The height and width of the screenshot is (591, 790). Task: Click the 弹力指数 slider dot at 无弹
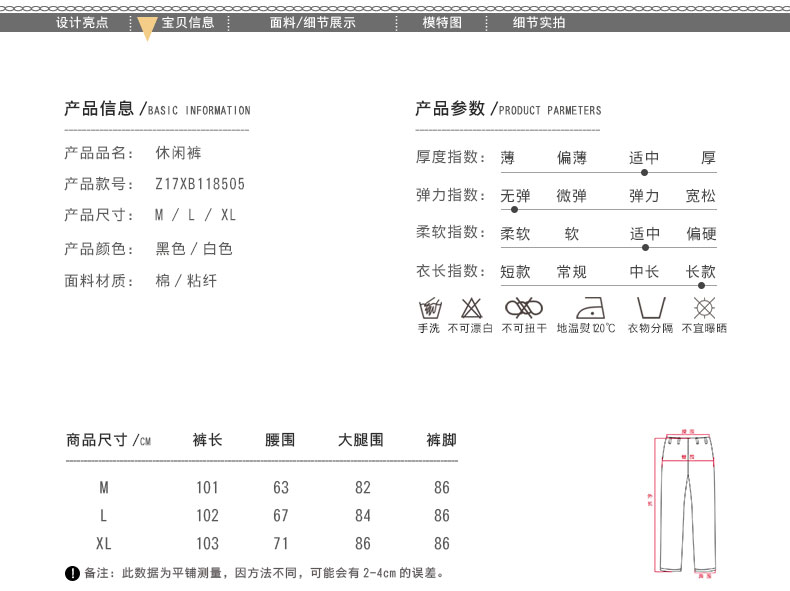(x=515, y=209)
